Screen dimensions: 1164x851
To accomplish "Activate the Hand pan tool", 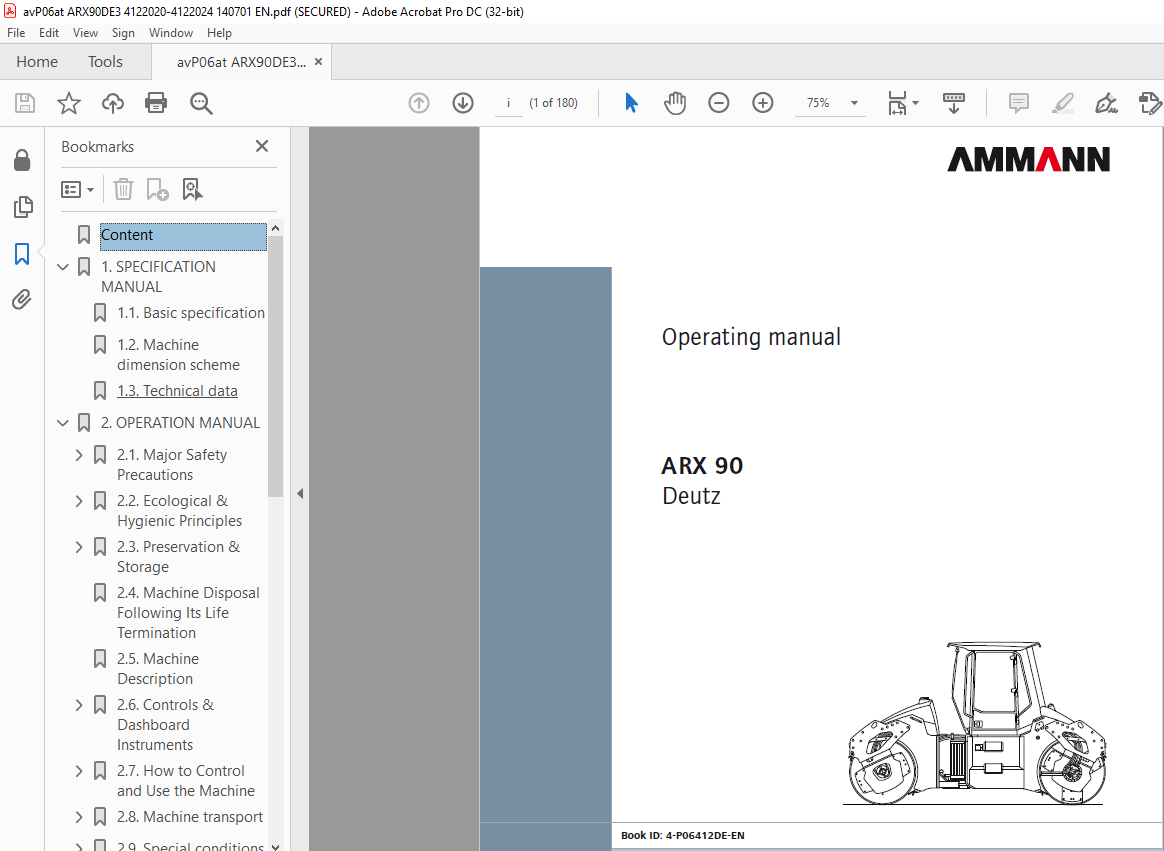I will click(x=675, y=102).
